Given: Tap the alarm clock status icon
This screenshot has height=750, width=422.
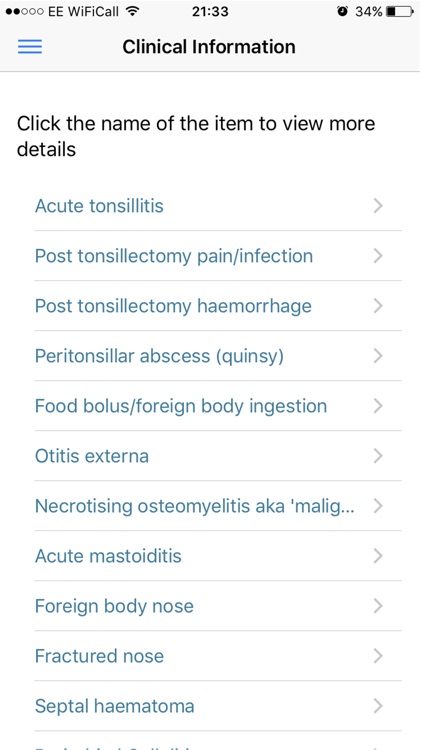Looking at the screenshot, I should pyautogui.click(x=342, y=11).
